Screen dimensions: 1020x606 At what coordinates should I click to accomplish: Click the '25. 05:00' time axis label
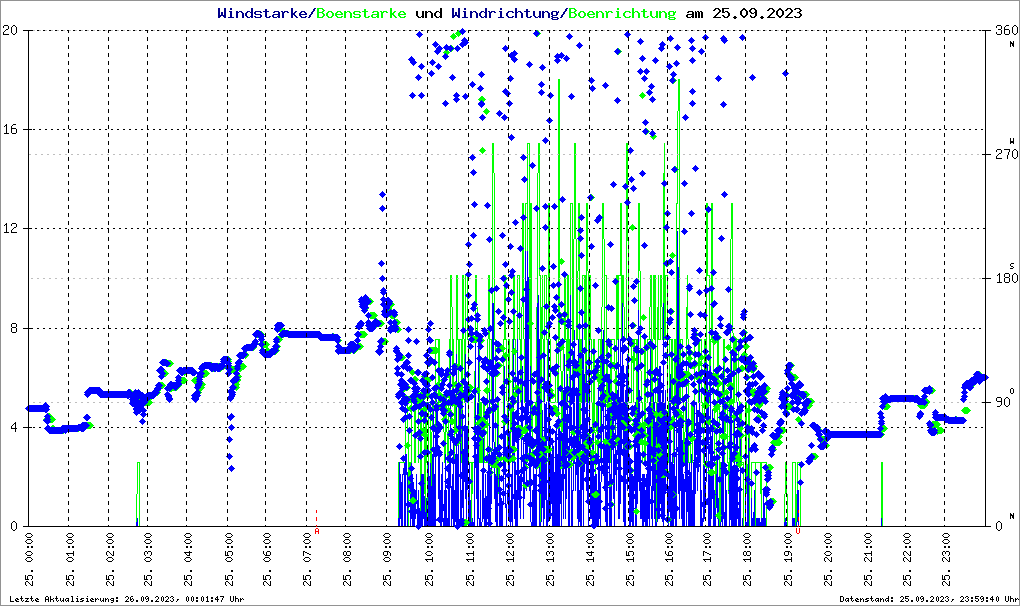228,560
